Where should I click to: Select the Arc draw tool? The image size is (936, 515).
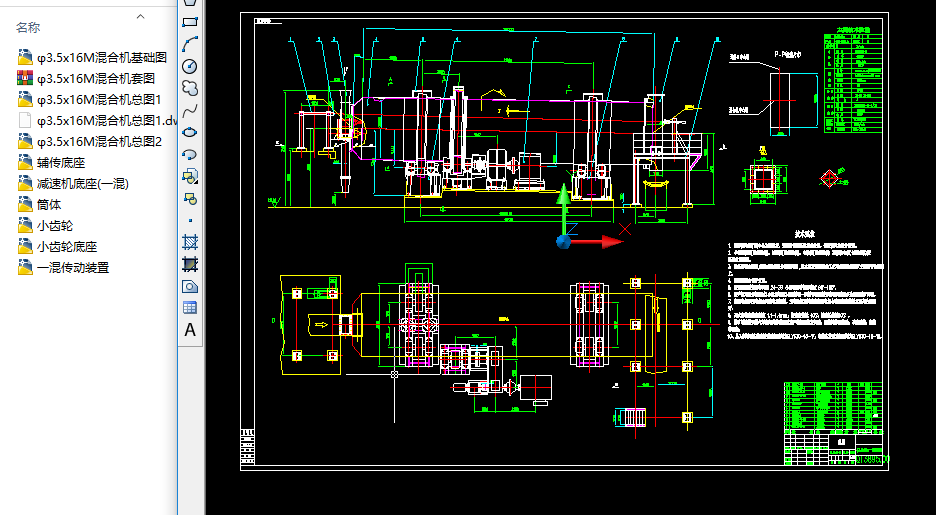(190, 44)
